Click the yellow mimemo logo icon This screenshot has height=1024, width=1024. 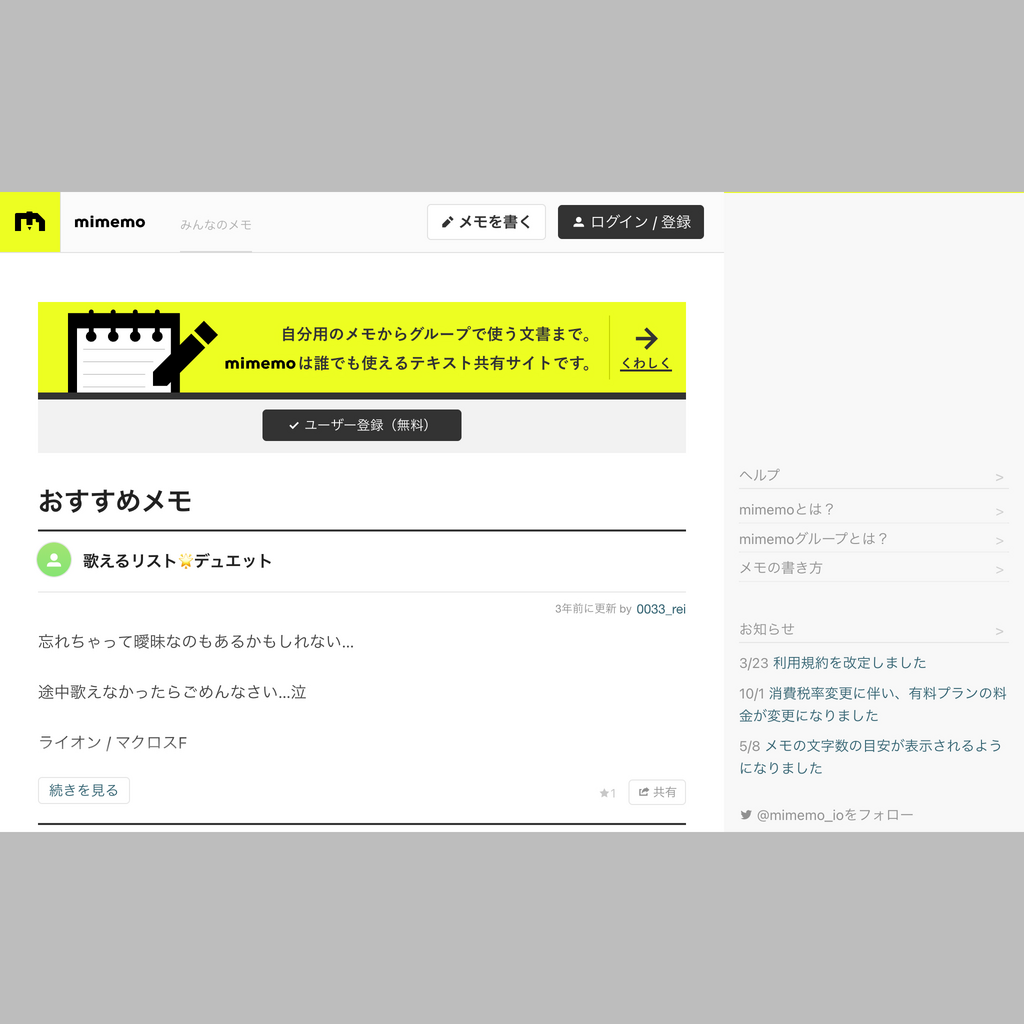click(30, 222)
